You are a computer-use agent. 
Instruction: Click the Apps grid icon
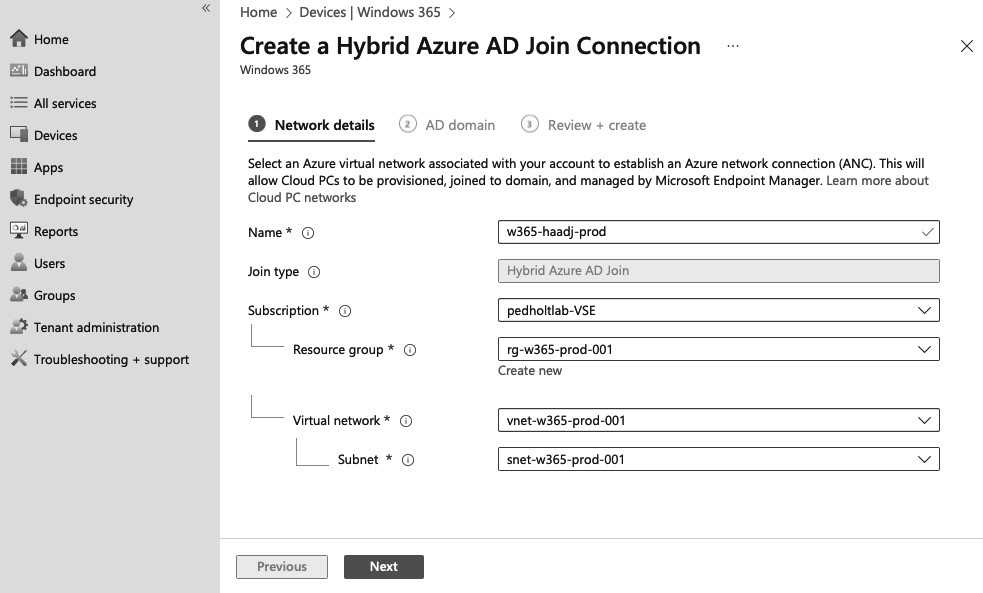tap(19, 166)
